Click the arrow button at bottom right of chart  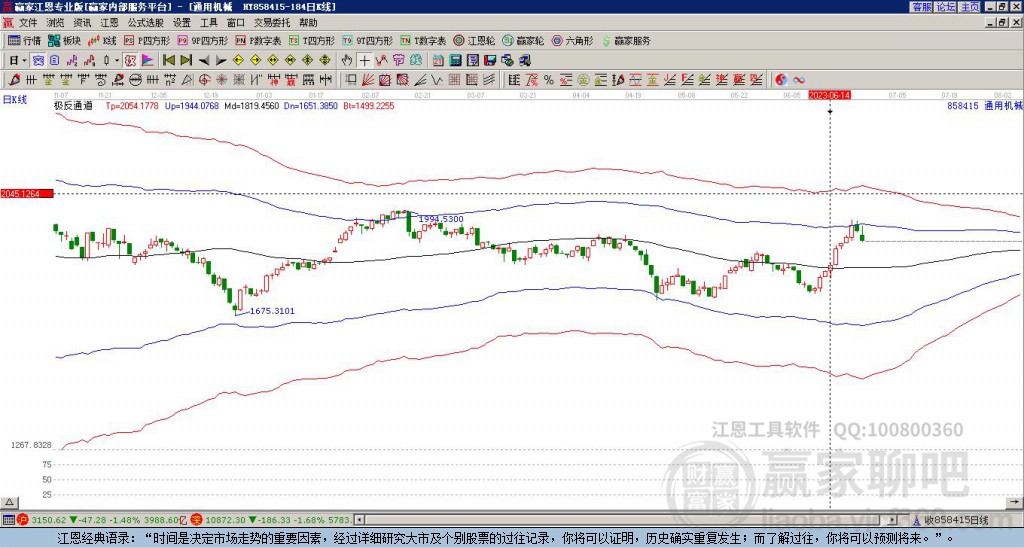[1014, 502]
